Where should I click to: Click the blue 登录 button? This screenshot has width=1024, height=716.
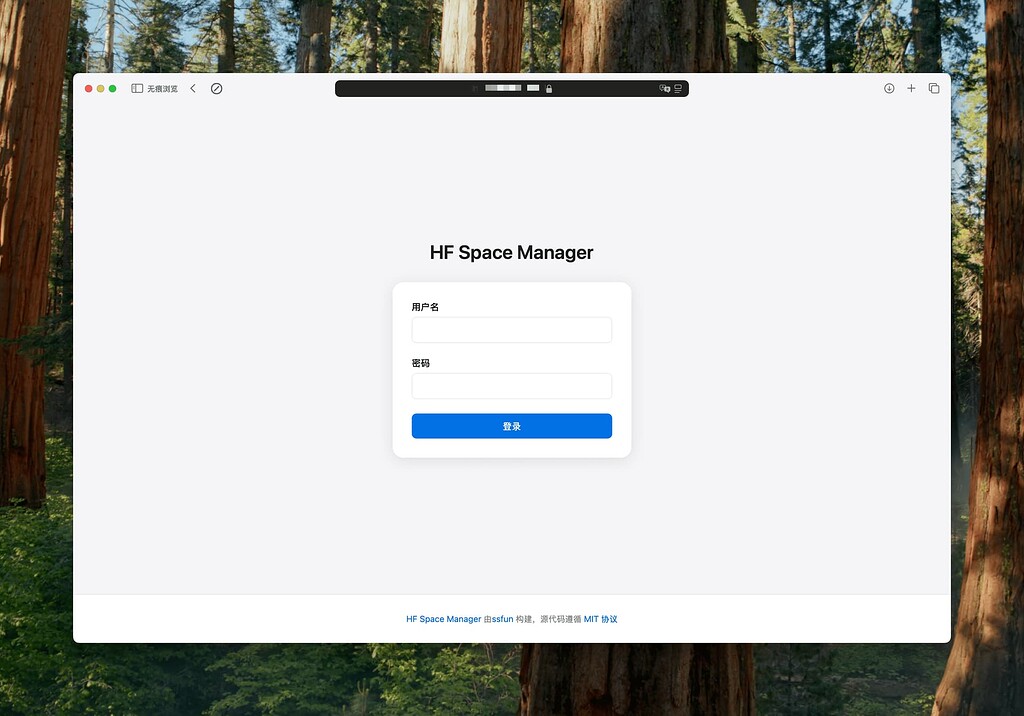(512, 426)
